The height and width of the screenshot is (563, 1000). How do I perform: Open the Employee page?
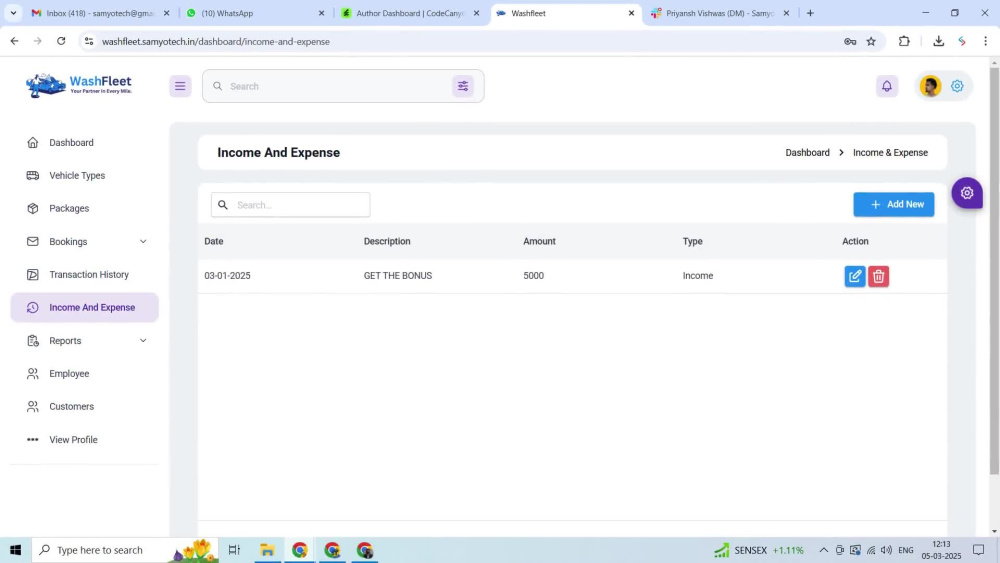point(69,374)
